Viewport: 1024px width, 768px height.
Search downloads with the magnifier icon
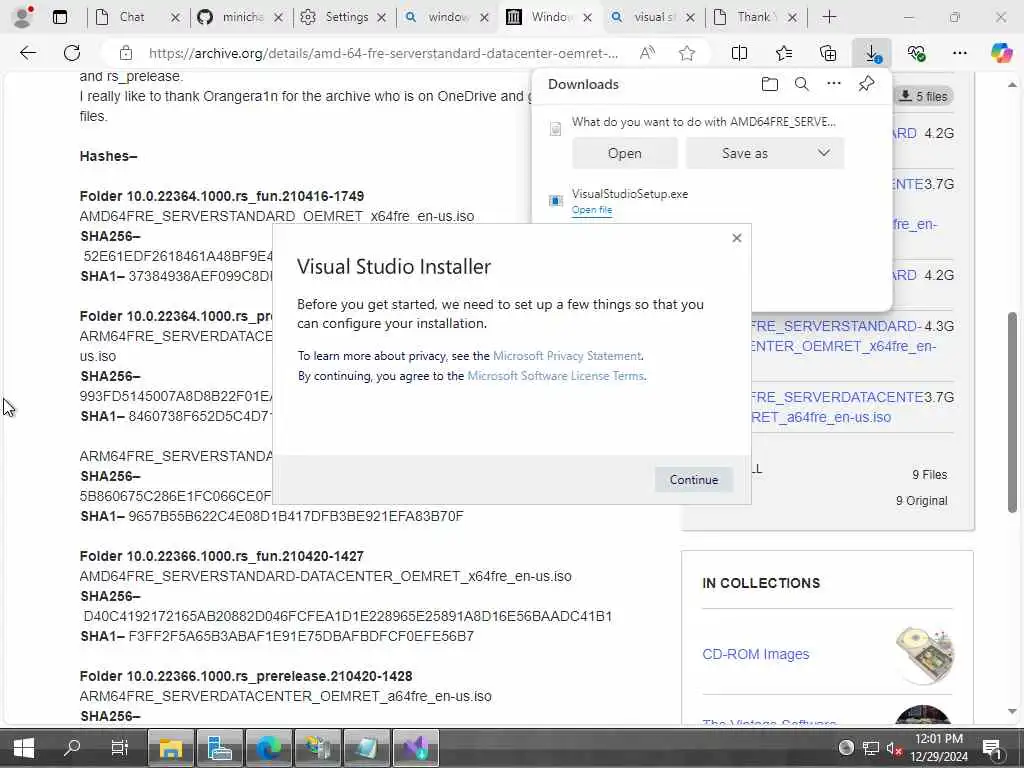tap(802, 84)
